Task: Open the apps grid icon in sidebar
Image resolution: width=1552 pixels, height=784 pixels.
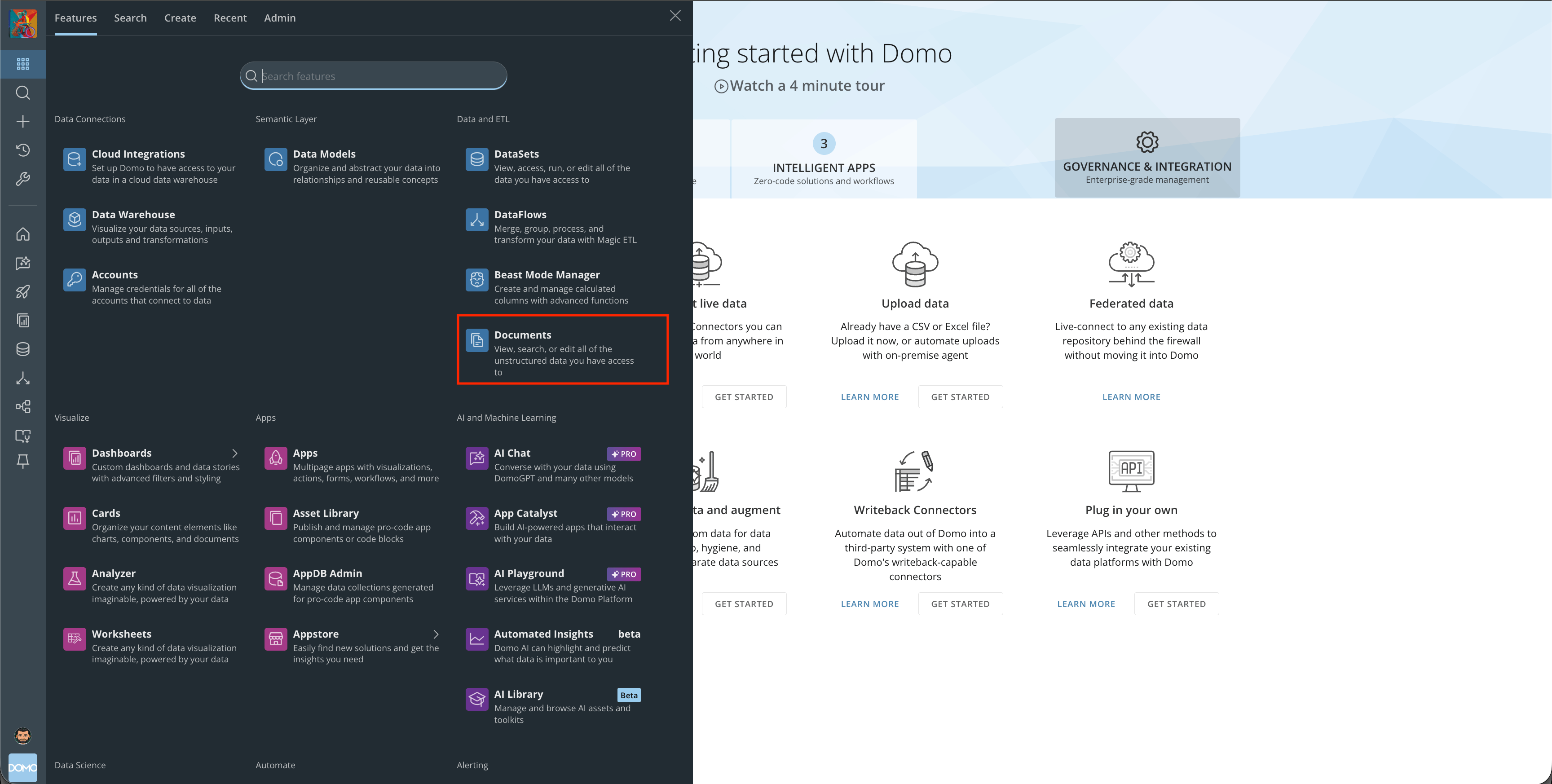Action: pyautogui.click(x=23, y=64)
